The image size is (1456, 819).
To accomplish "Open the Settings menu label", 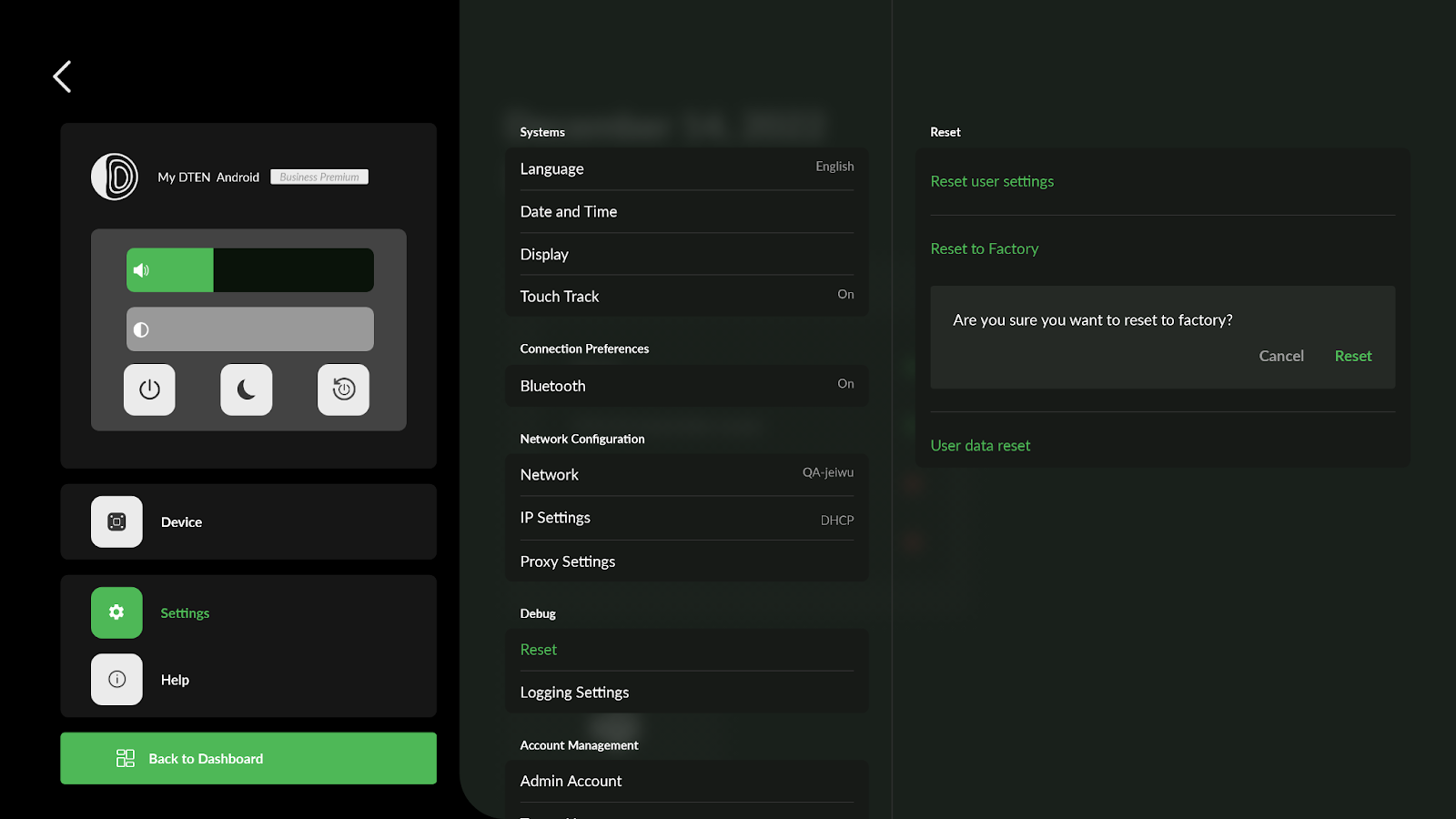I will (x=185, y=613).
